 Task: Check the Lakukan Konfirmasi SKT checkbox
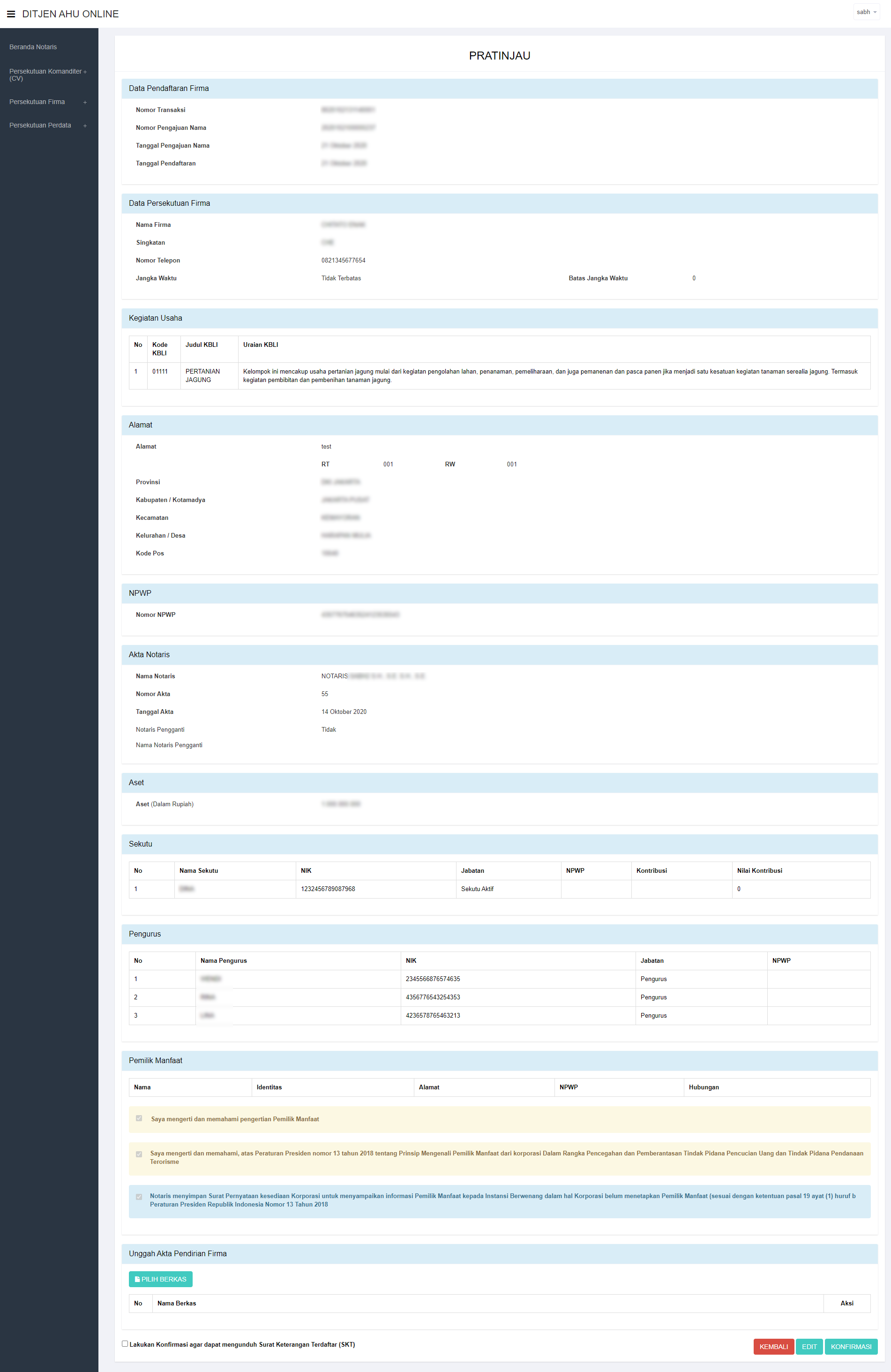(125, 1343)
